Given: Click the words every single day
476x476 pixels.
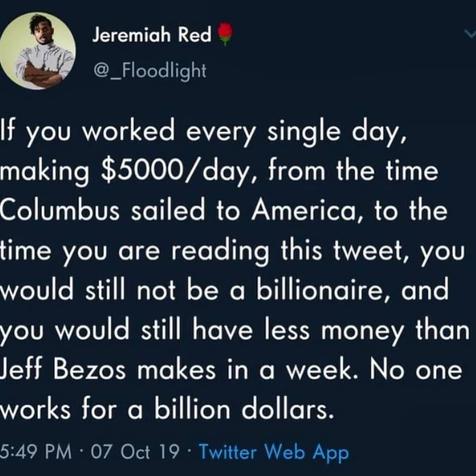Looking at the screenshot, I should click(x=296, y=131).
